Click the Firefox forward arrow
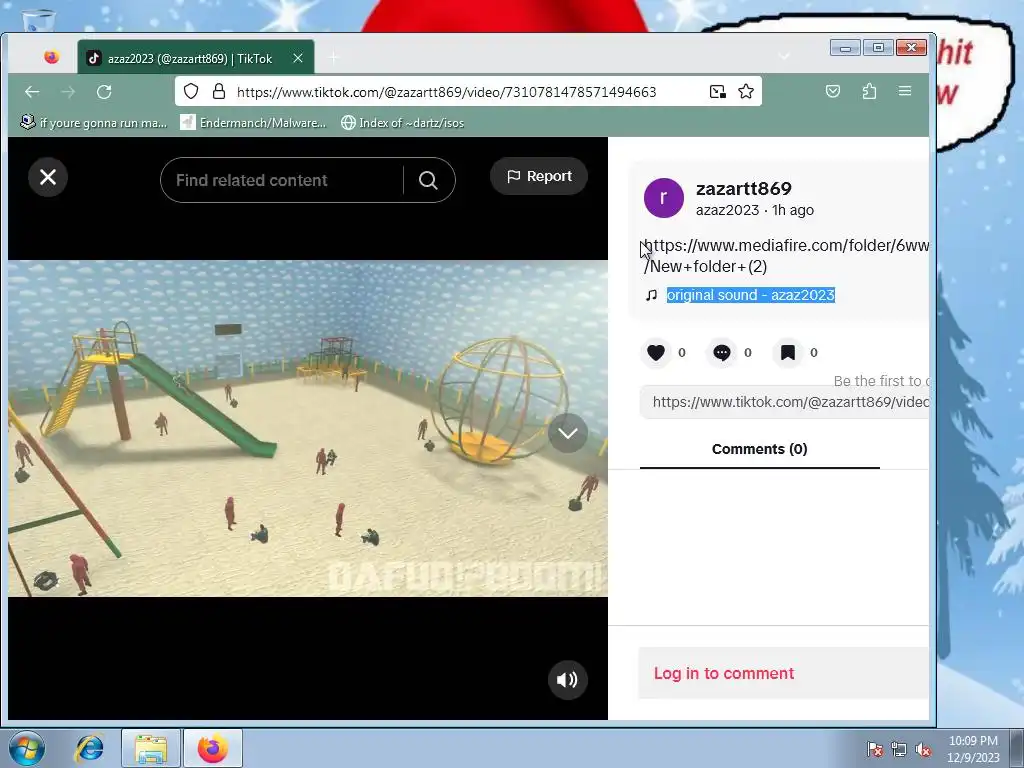The width and height of the screenshot is (1024, 768). point(68,92)
